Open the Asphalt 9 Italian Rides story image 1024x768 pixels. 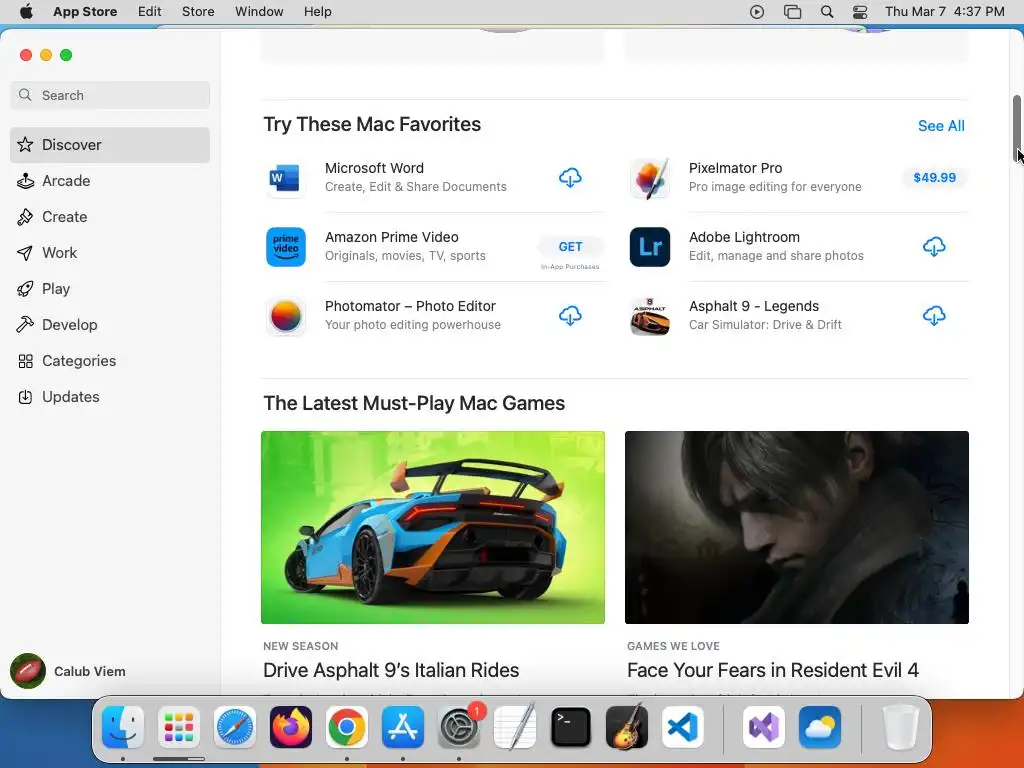pyautogui.click(x=433, y=527)
